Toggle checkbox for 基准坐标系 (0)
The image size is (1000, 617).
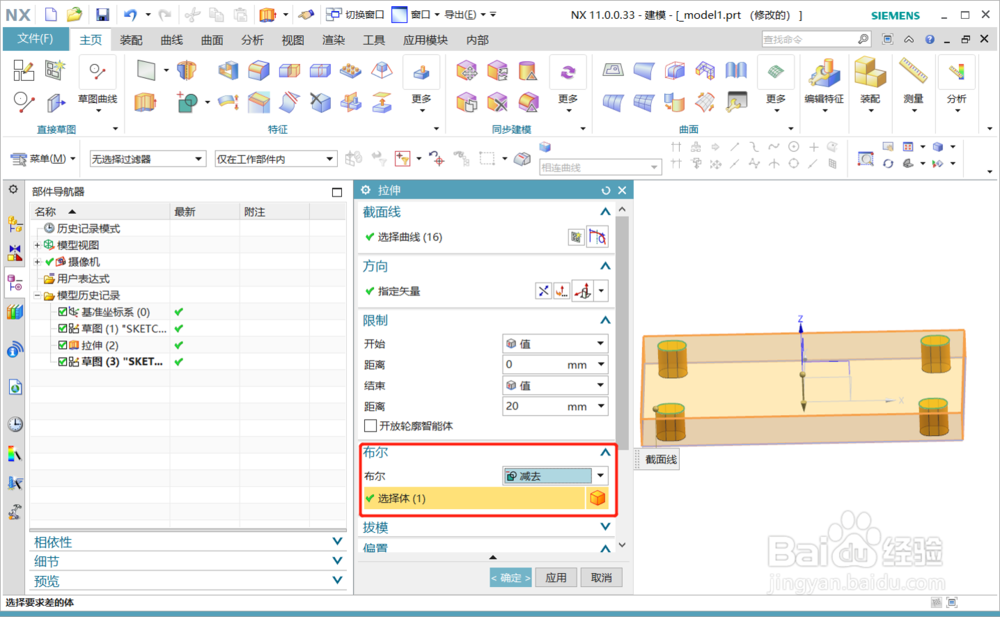coord(62,312)
